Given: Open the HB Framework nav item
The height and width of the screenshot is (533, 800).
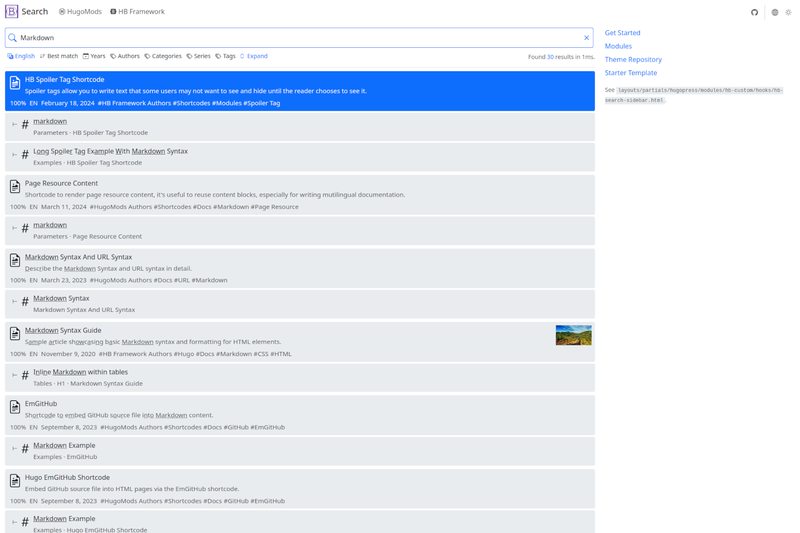Looking at the screenshot, I should [x=137, y=11].
